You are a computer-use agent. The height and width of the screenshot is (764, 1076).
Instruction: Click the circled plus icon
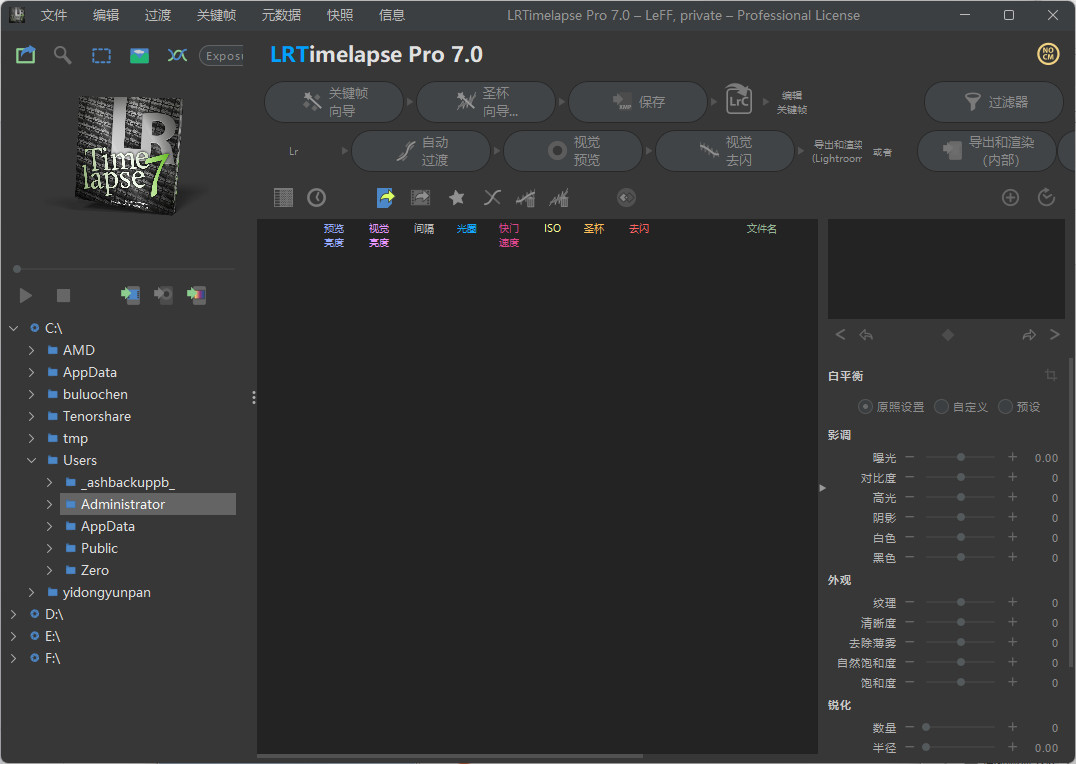coord(1010,198)
